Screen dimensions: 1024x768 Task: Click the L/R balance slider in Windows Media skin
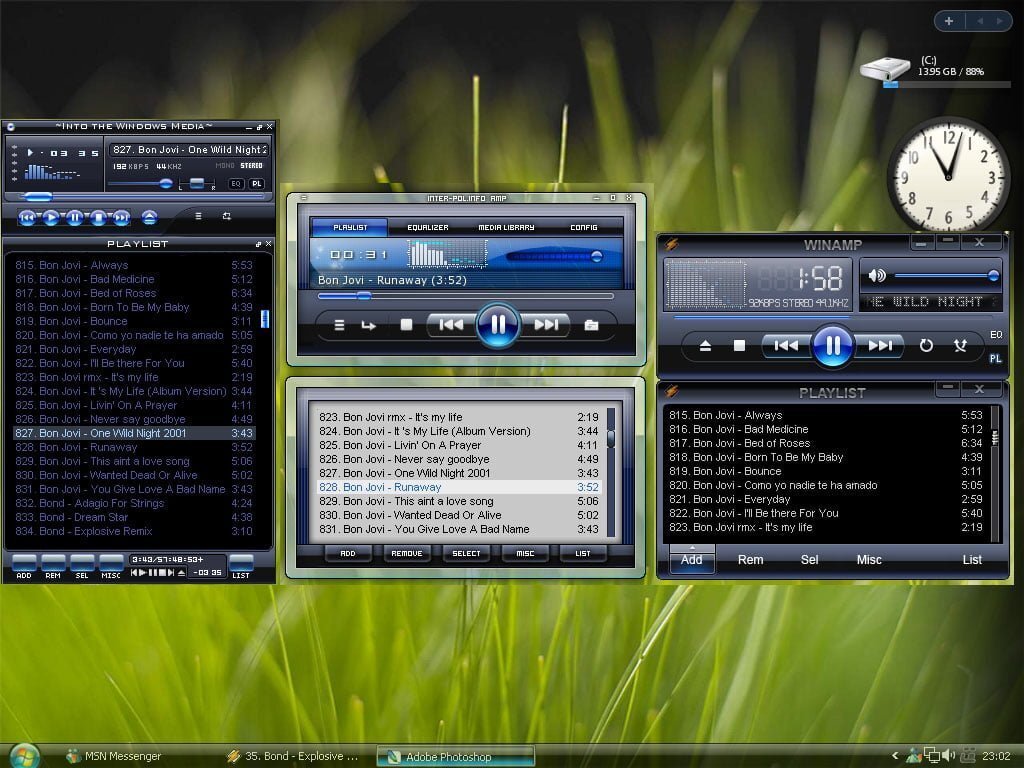(x=197, y=184)
